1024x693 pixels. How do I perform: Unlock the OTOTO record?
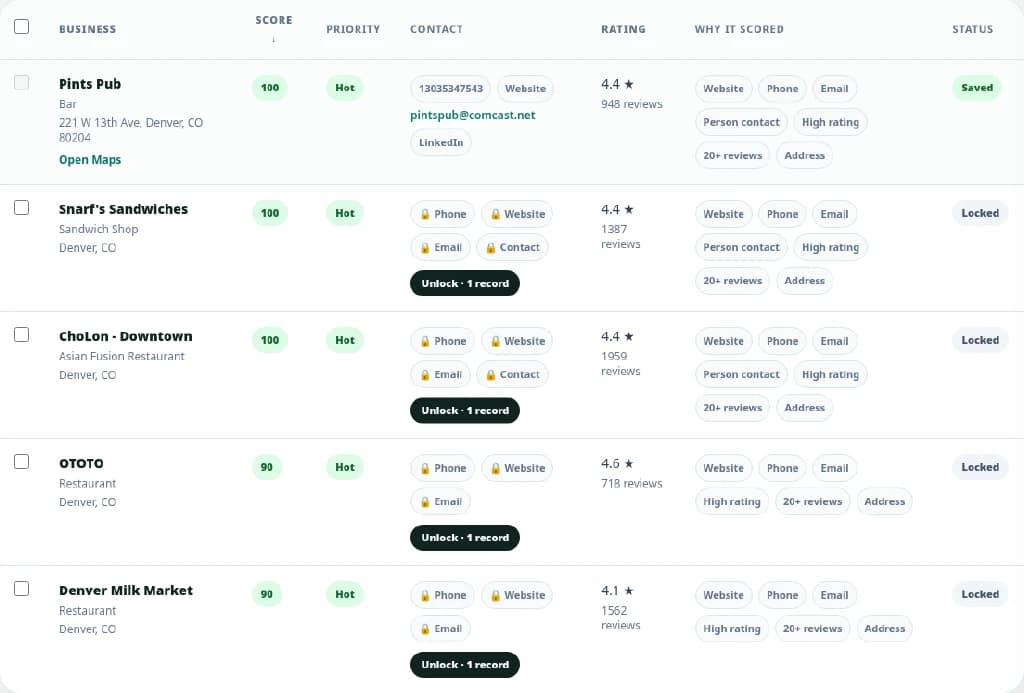tap(465, 538)
